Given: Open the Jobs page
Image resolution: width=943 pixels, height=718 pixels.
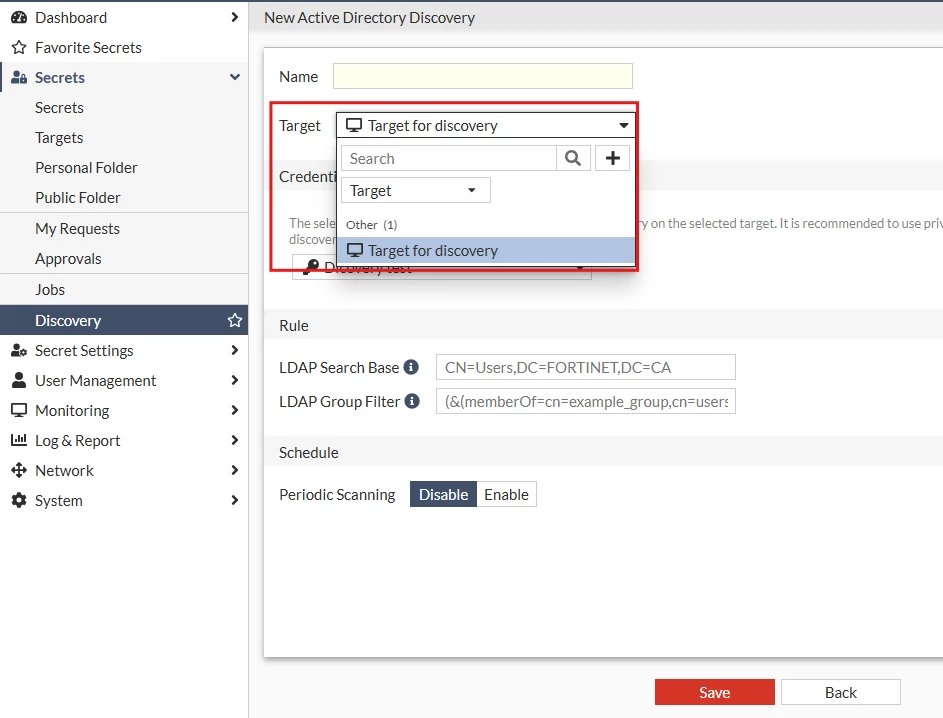Looking at the screenshot, I should pos(50,290).
